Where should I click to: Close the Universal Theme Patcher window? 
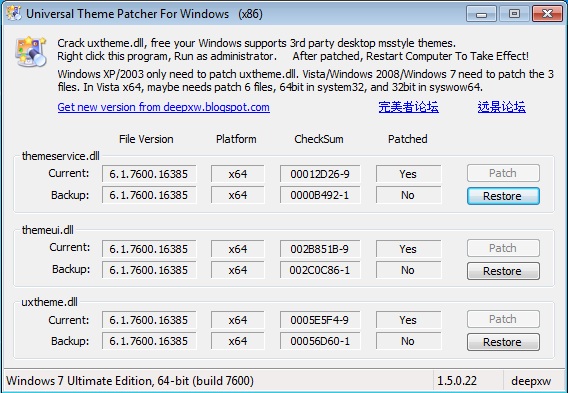pos(547,14)
